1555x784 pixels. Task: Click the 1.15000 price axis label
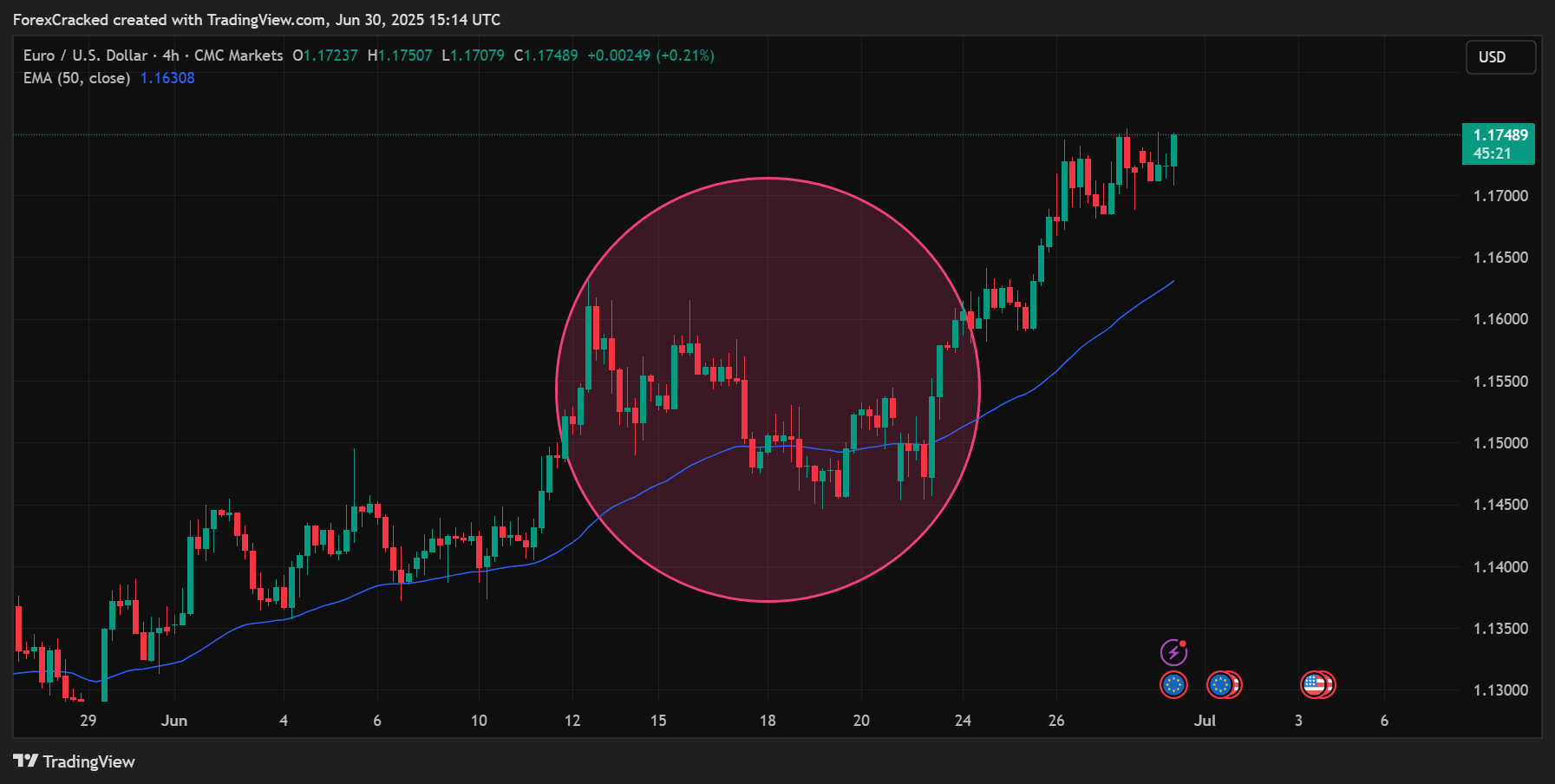[1500, 443]
